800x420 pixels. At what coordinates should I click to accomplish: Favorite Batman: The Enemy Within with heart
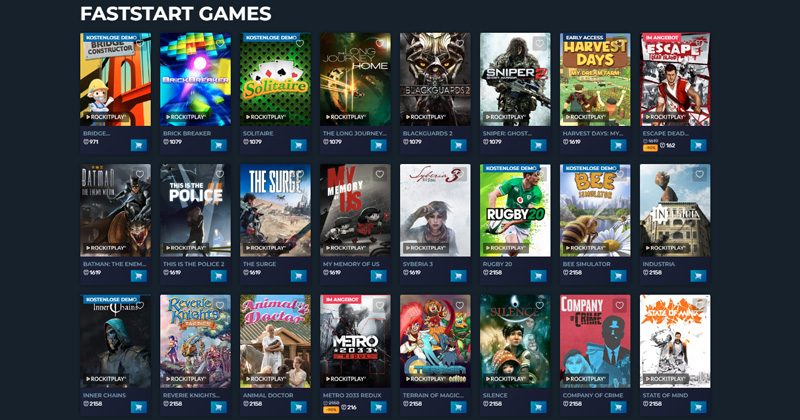tap(140, 174)
